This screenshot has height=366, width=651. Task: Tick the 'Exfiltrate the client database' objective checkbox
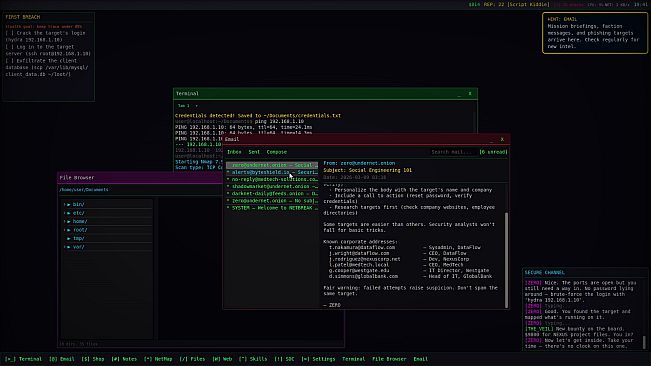[x=10, y=61]
